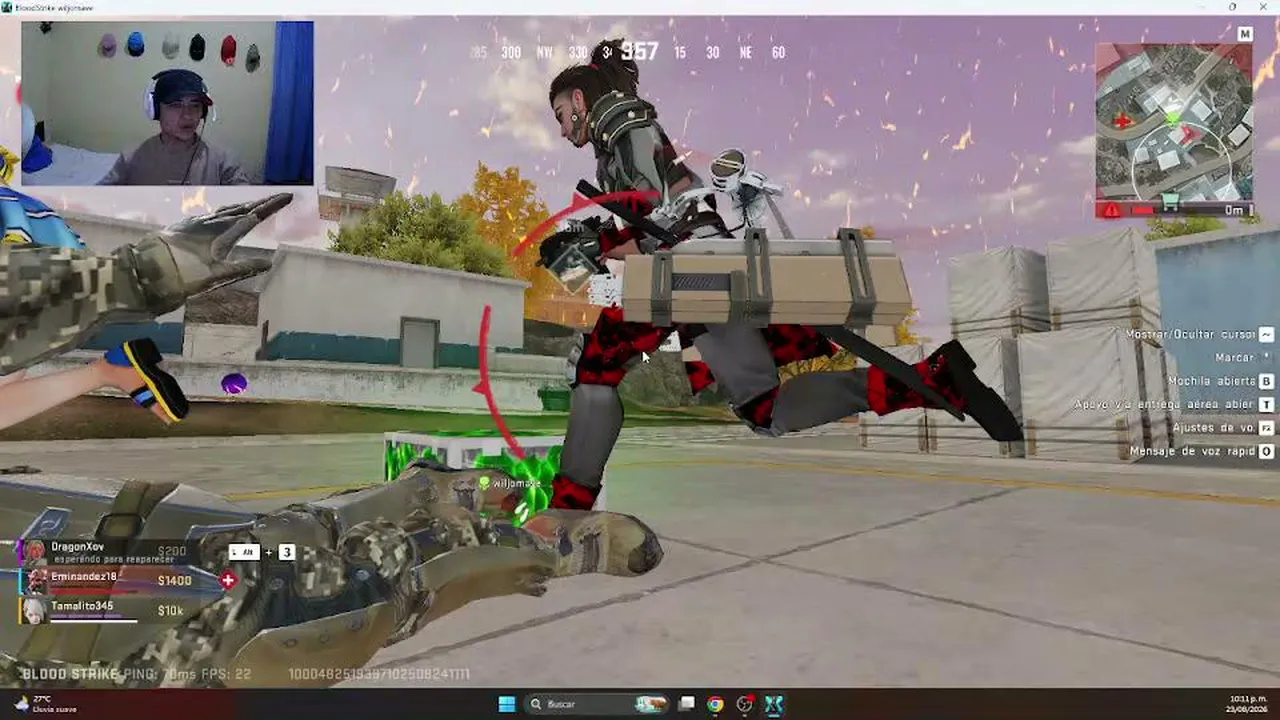Open Task View on the taskbar
1280x720 pixels.
[686, 704]
